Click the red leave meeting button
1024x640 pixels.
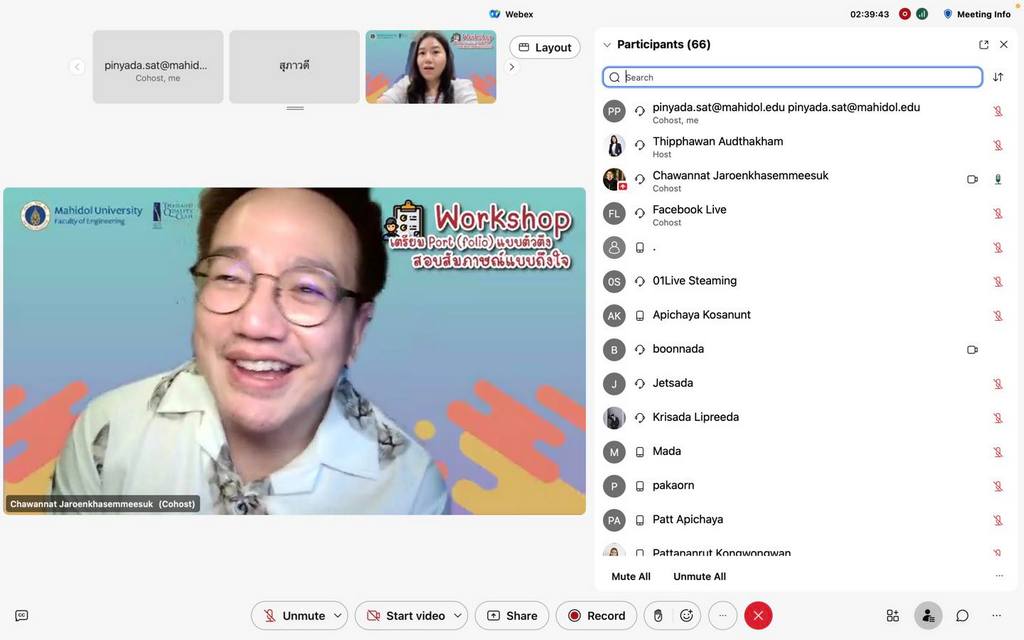pos(758,616)
